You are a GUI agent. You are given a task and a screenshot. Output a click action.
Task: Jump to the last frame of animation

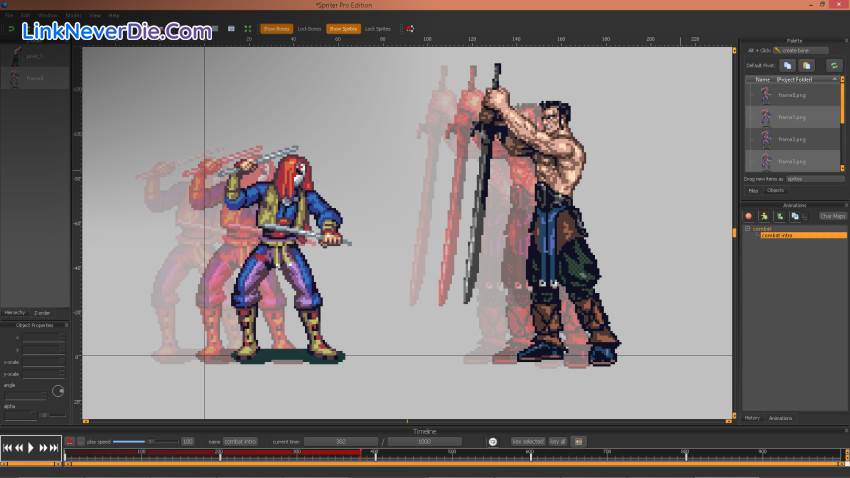pos(54,448)
